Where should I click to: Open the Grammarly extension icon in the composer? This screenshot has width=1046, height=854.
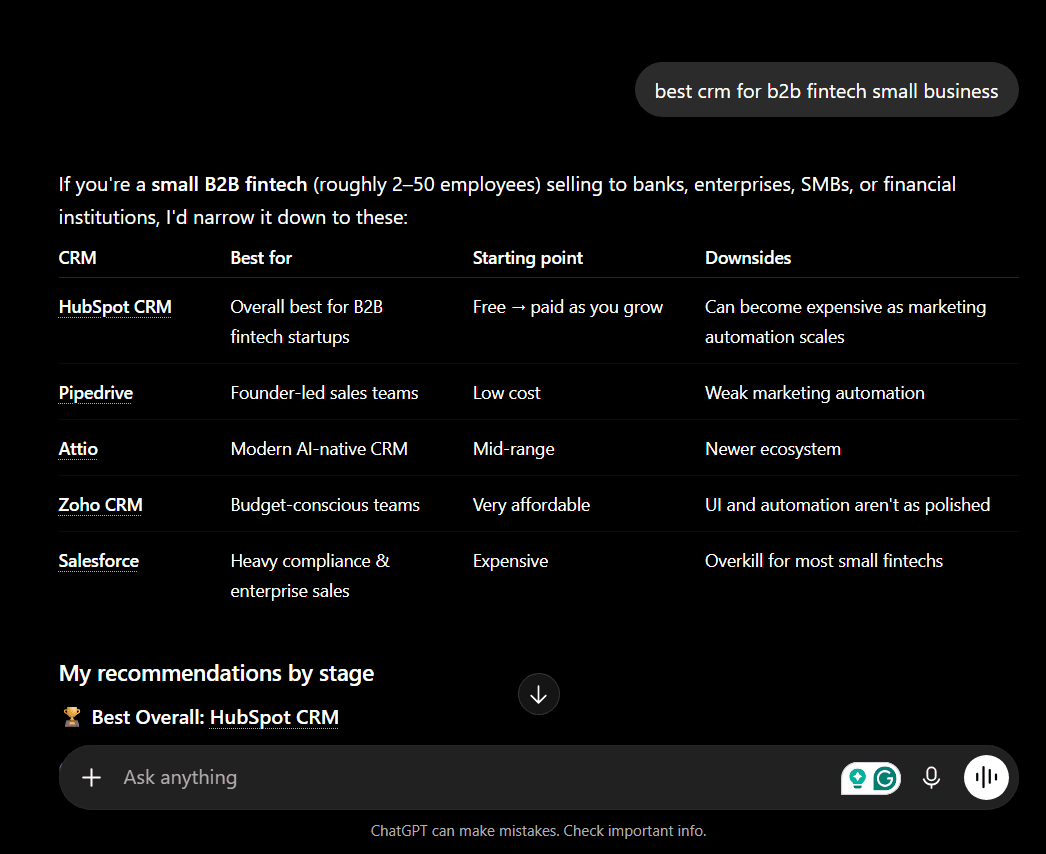tap(886, 778)
